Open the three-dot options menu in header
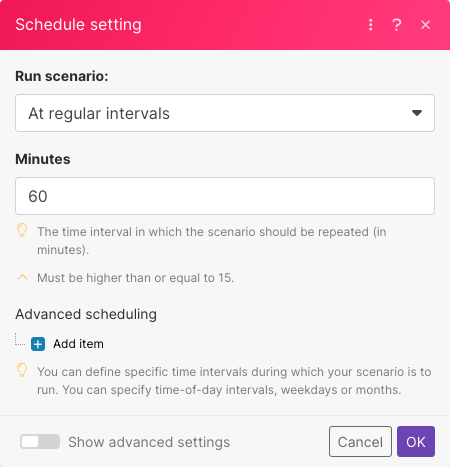Image resolution: width=450 pixels, height=467 pixels. coord(371,25)
